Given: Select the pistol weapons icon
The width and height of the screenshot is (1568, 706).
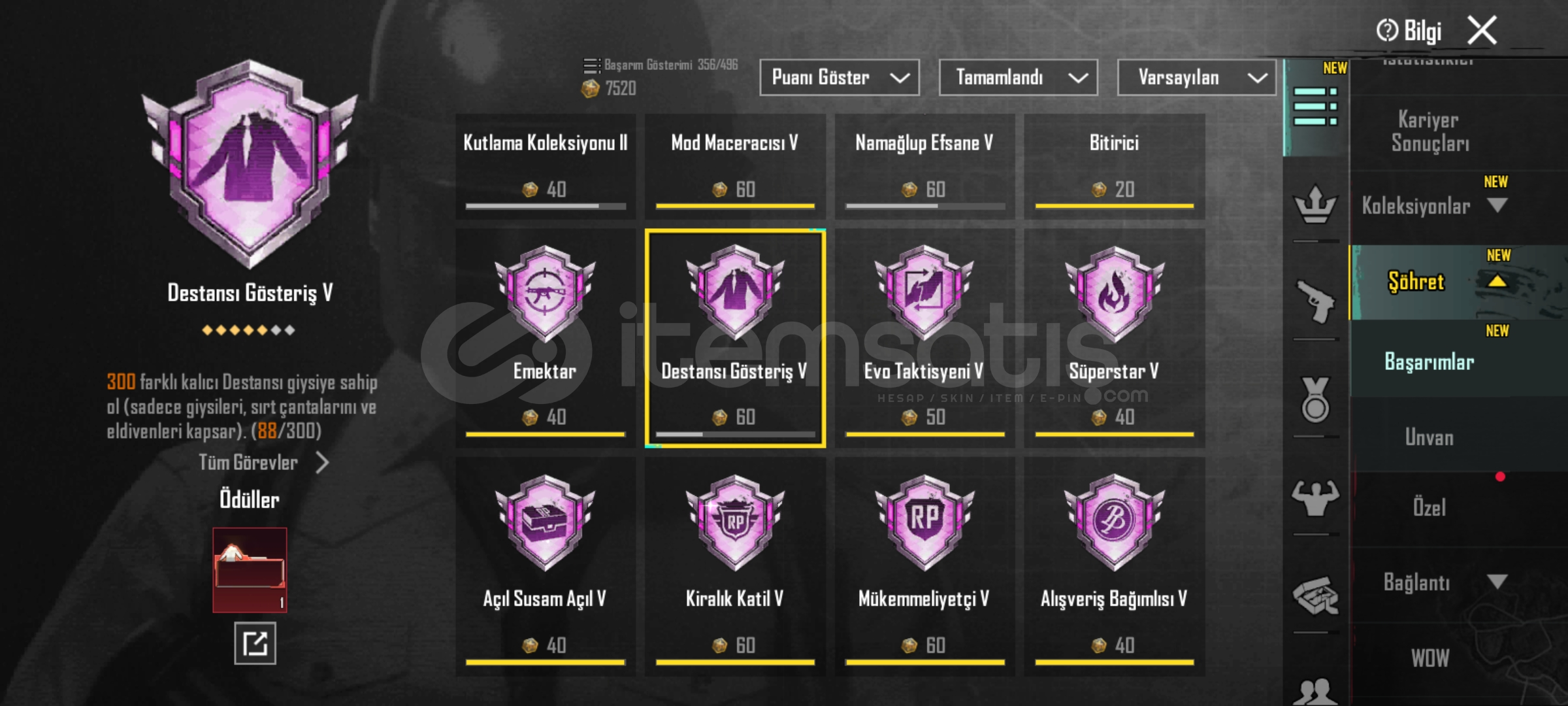Looking at the screenshot, I should click(1315, 301).
